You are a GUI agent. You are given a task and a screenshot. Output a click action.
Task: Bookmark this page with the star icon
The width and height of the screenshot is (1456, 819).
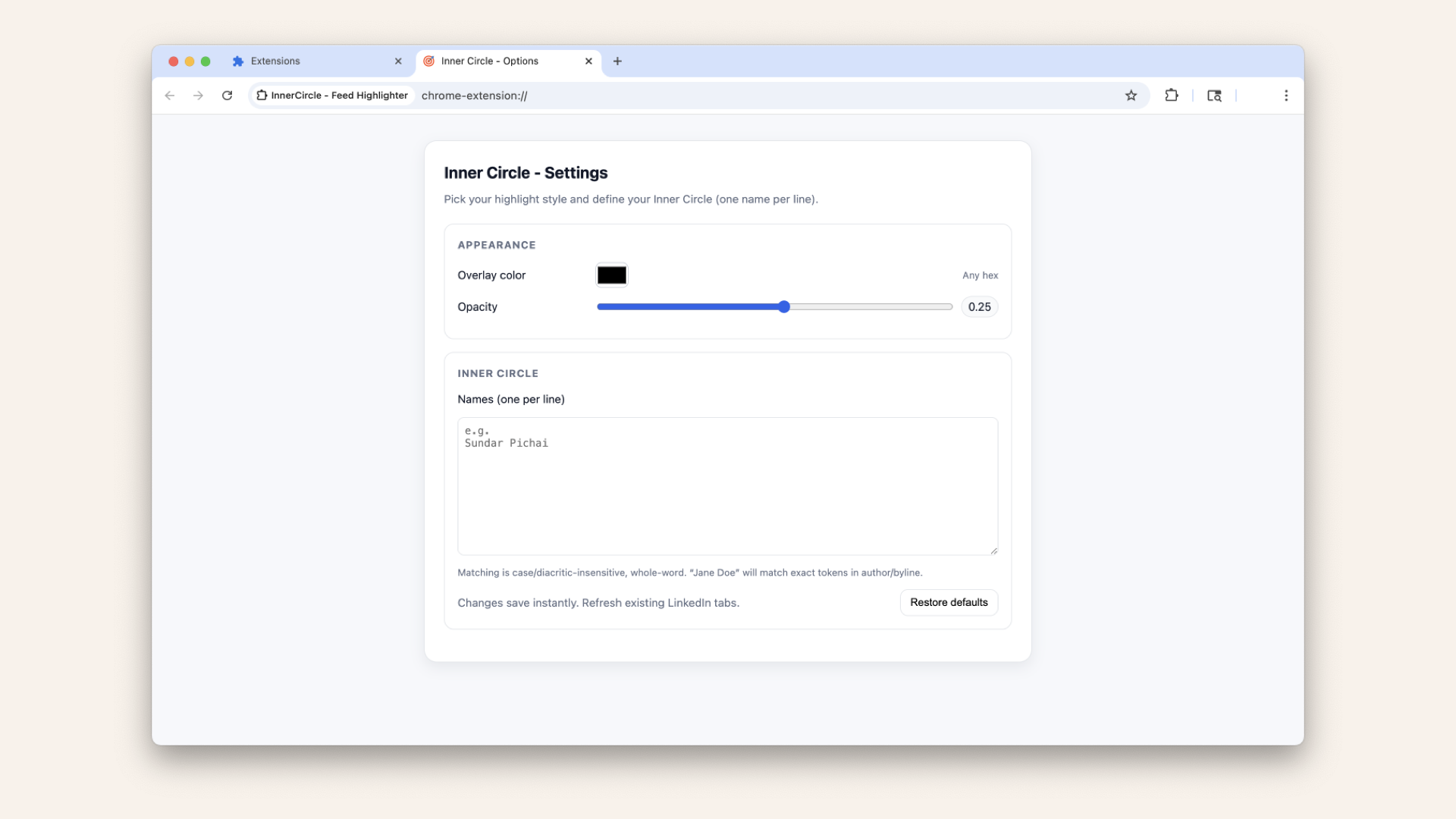pyautogui.click(x=1131, y=96)
